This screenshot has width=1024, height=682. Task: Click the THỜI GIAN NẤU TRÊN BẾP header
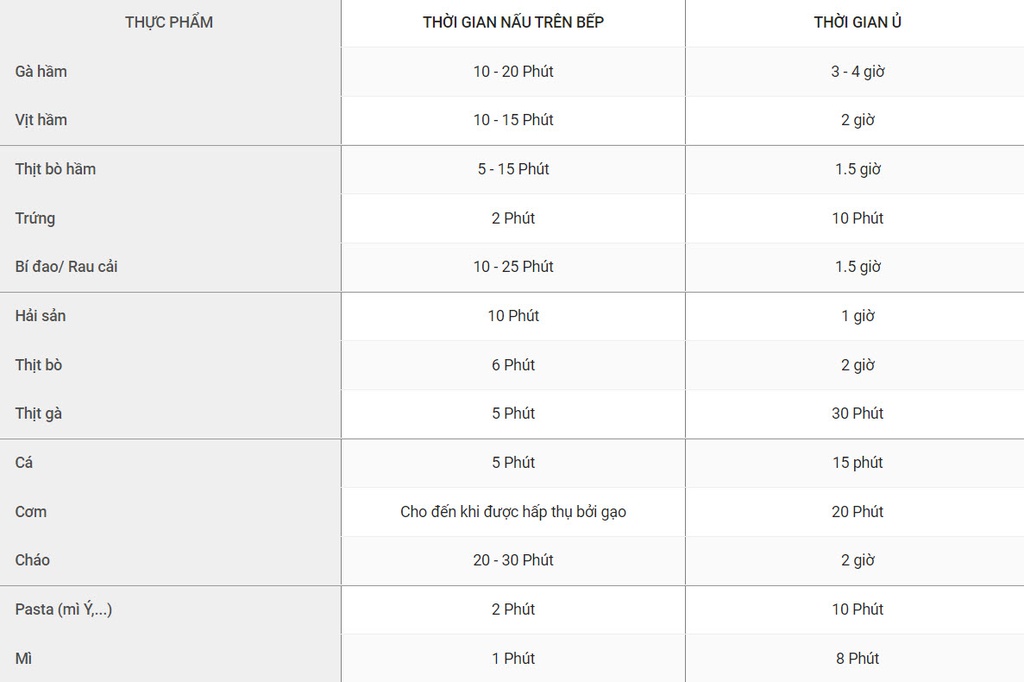513,22
